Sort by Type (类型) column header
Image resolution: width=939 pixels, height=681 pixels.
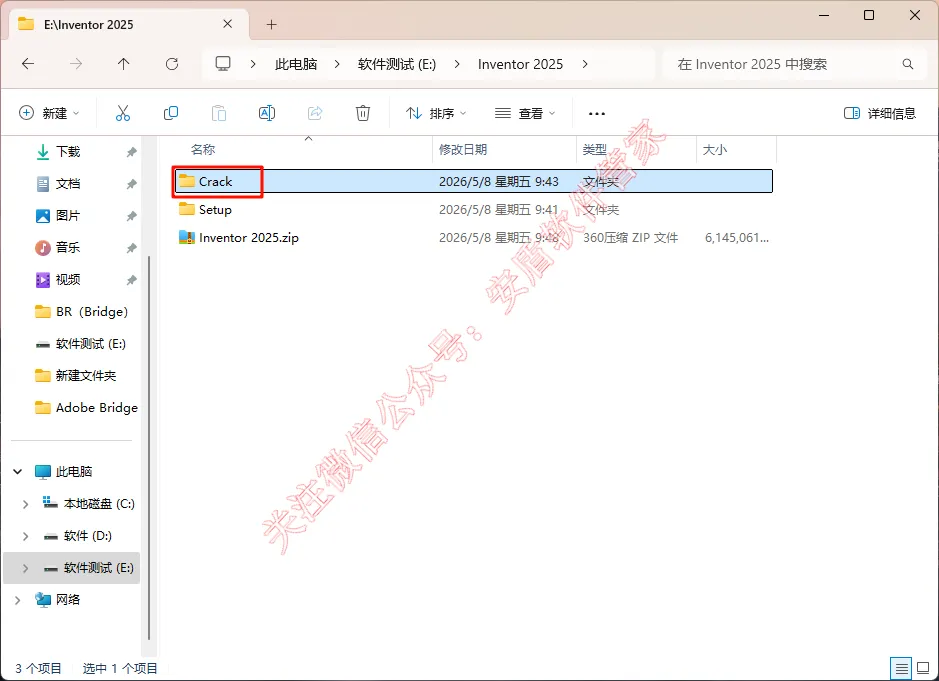pos(595,150)
